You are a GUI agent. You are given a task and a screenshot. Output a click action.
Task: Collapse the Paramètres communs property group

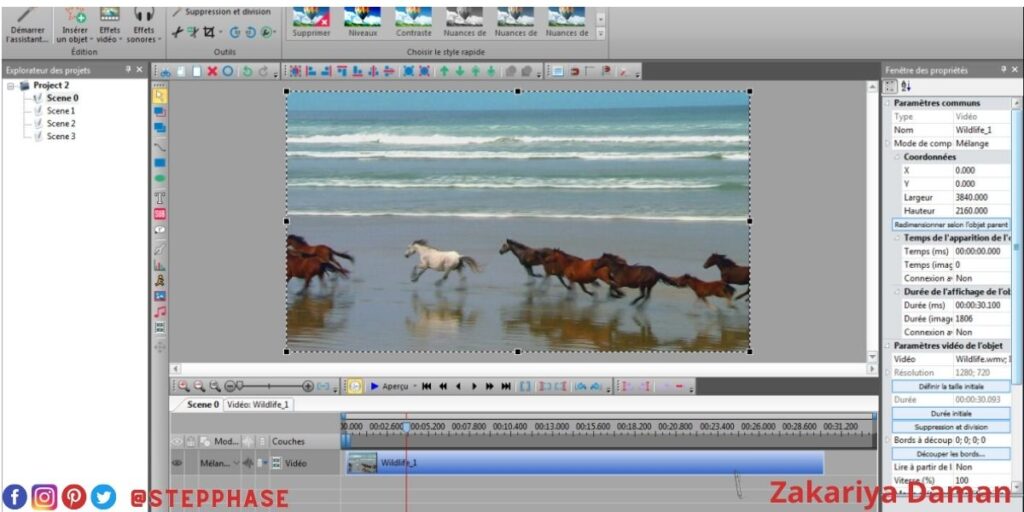pos(887,103)
